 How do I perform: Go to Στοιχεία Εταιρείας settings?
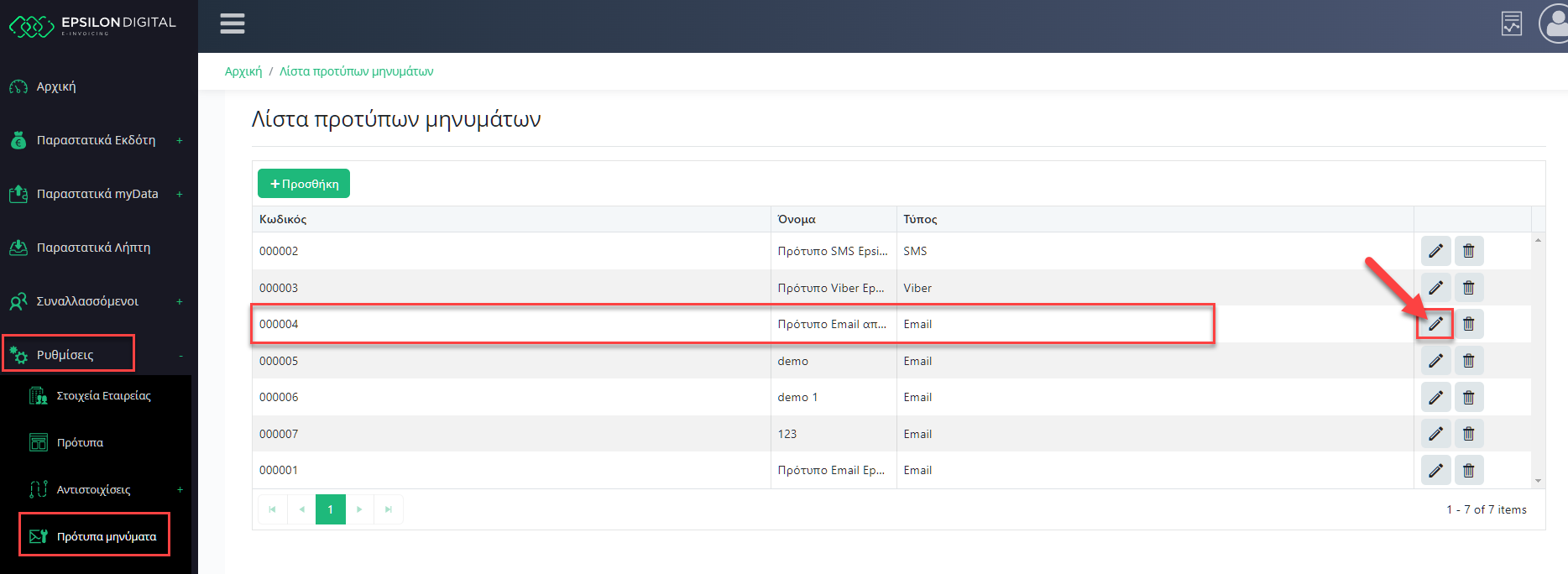coord(103,395)
